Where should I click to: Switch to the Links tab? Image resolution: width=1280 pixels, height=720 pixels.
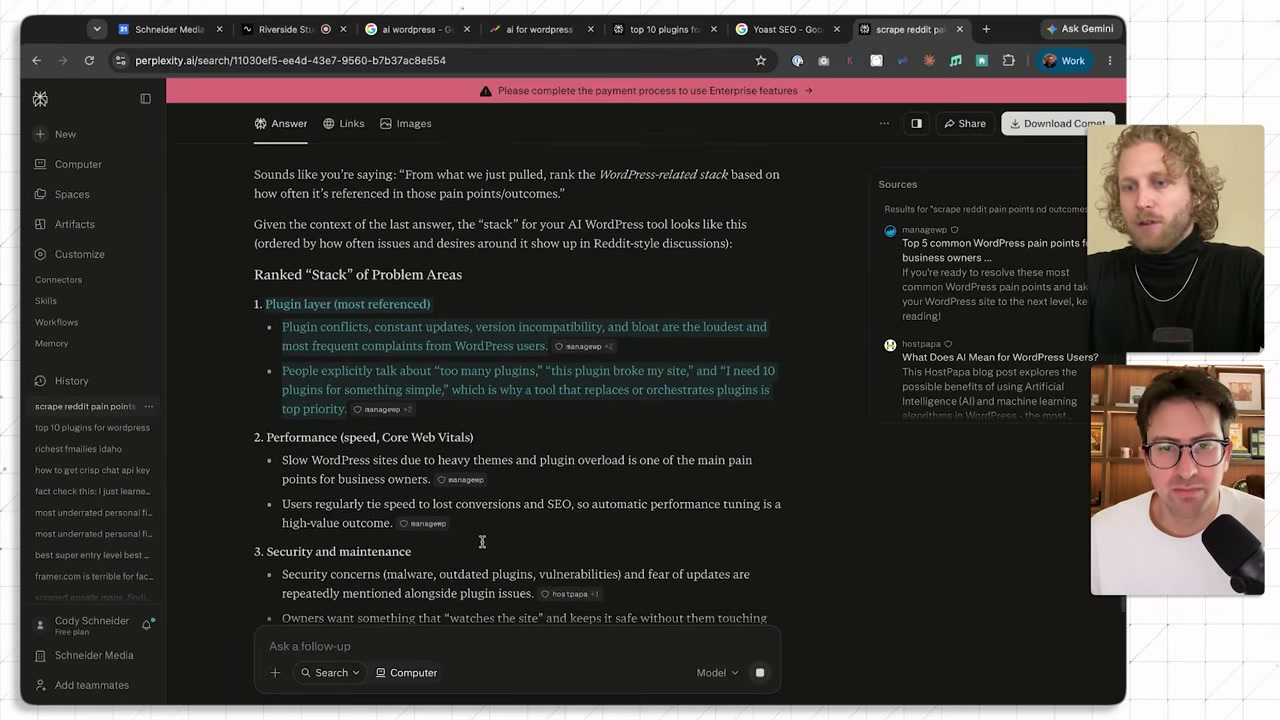tap(343, 123)
